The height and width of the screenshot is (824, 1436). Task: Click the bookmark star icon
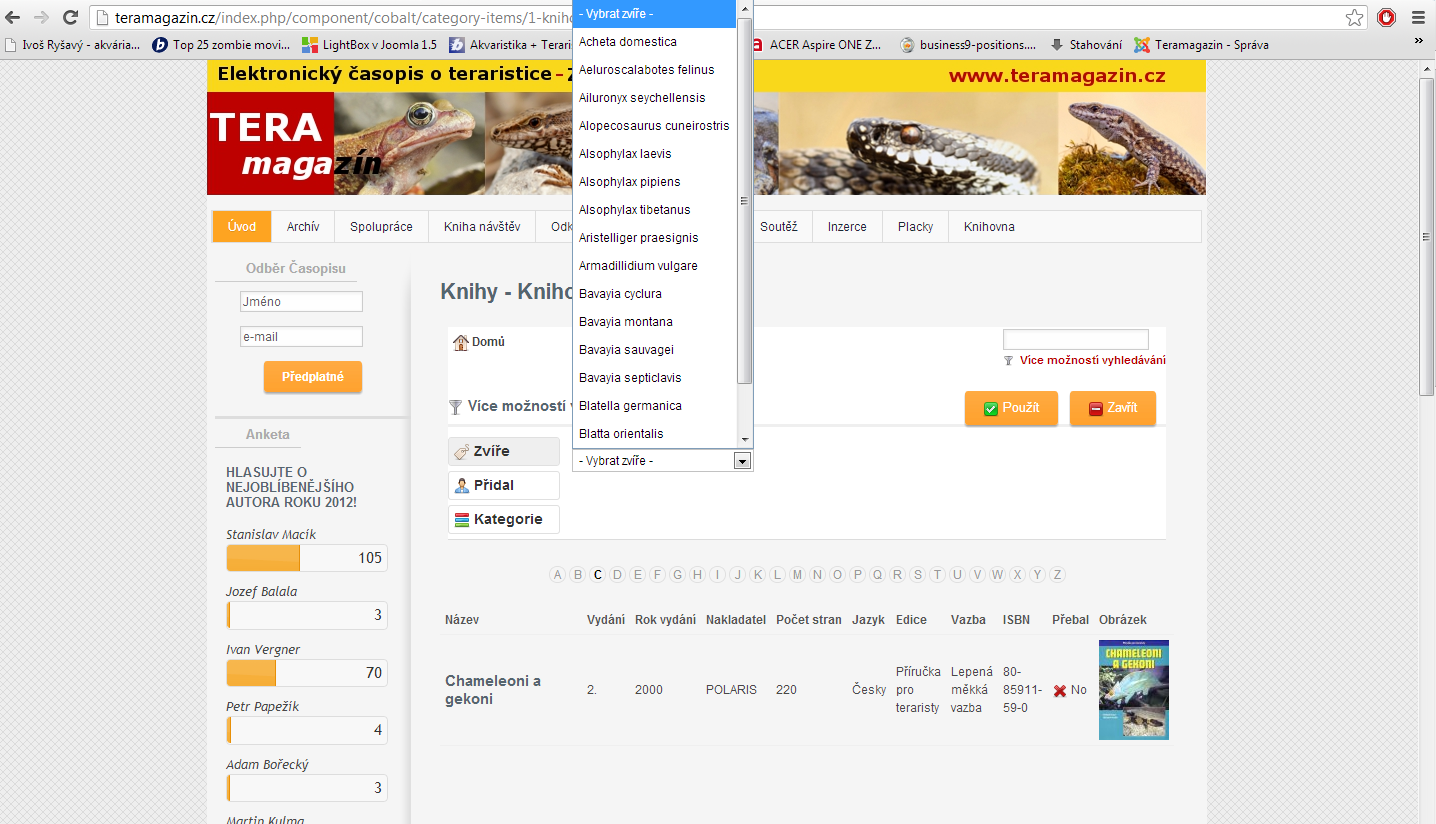tap(1354, 17)
